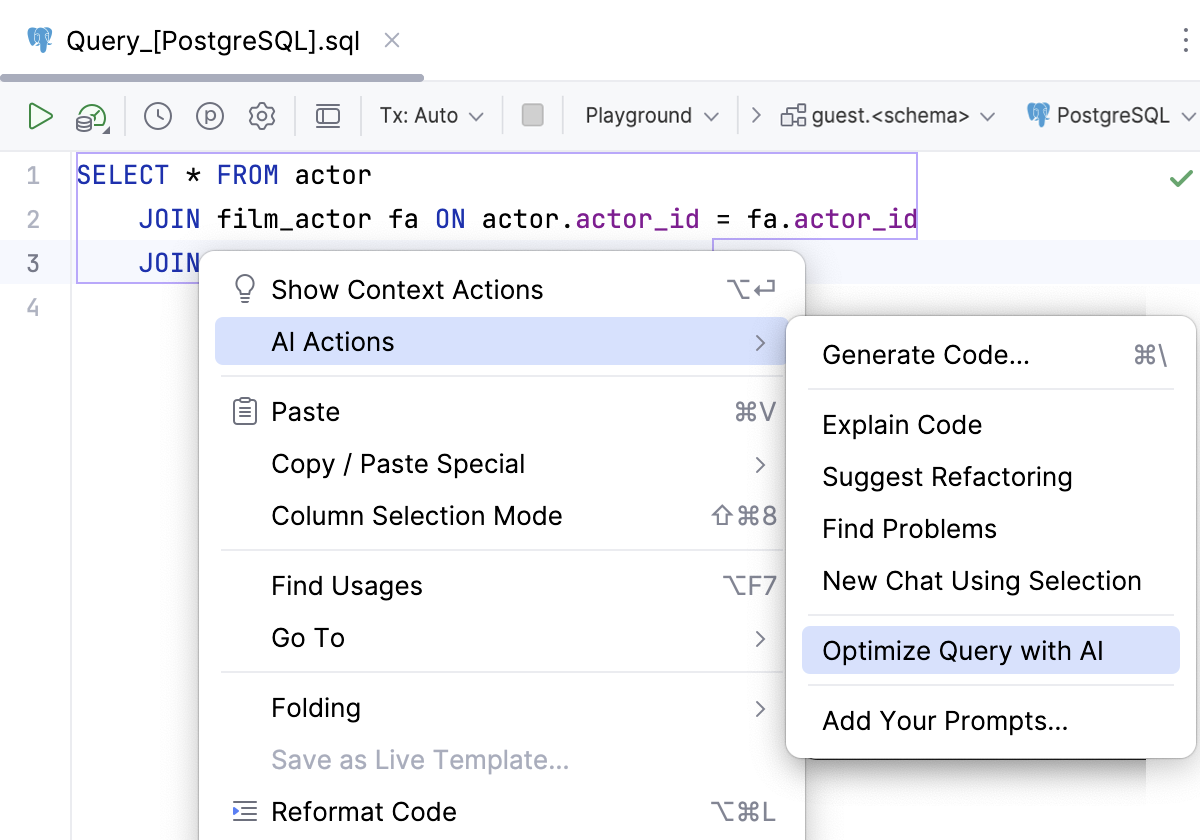Choose New Chat Using Selection

click(991, 581)
